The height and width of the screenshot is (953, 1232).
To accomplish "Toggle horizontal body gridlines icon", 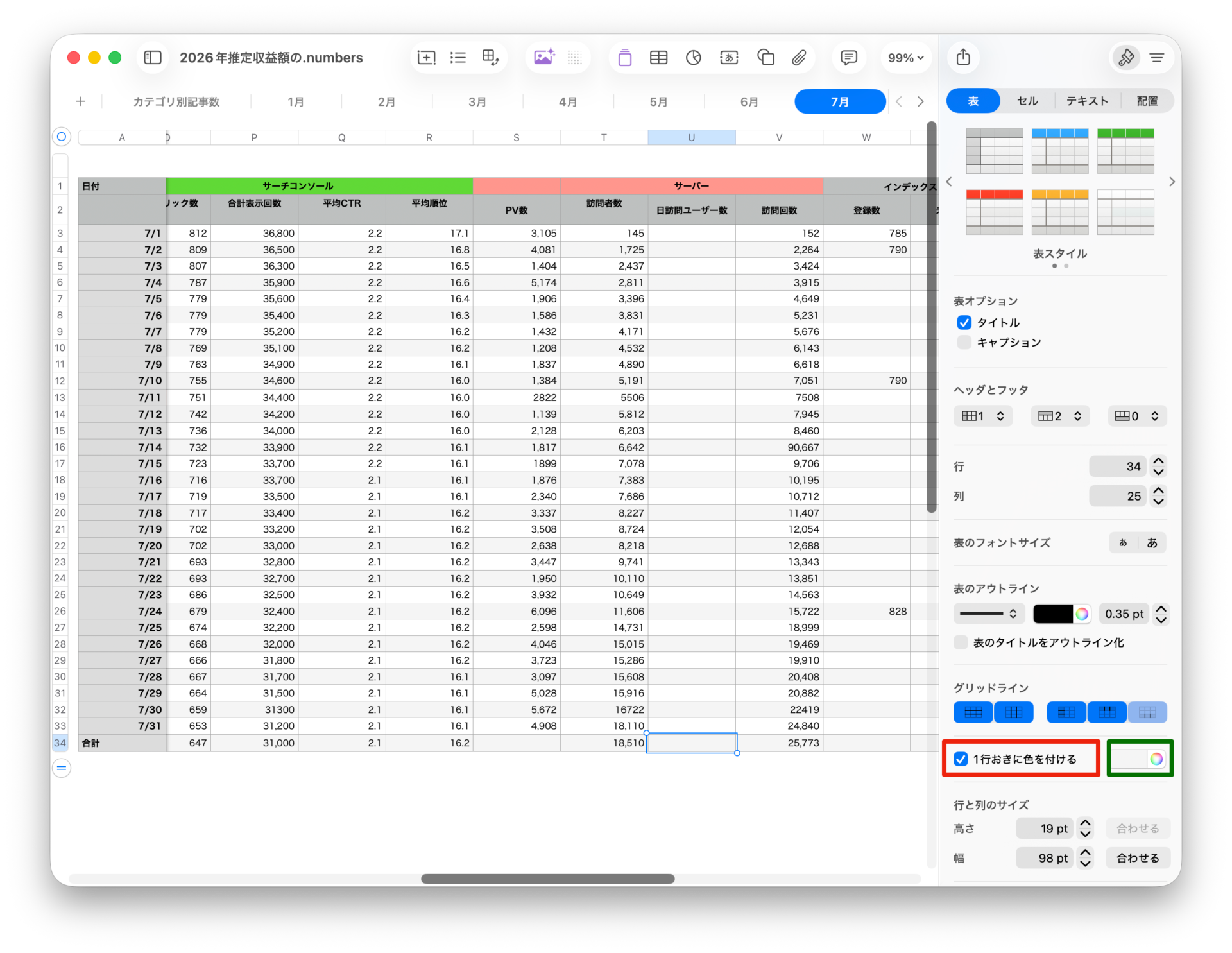I will [973, 712].
